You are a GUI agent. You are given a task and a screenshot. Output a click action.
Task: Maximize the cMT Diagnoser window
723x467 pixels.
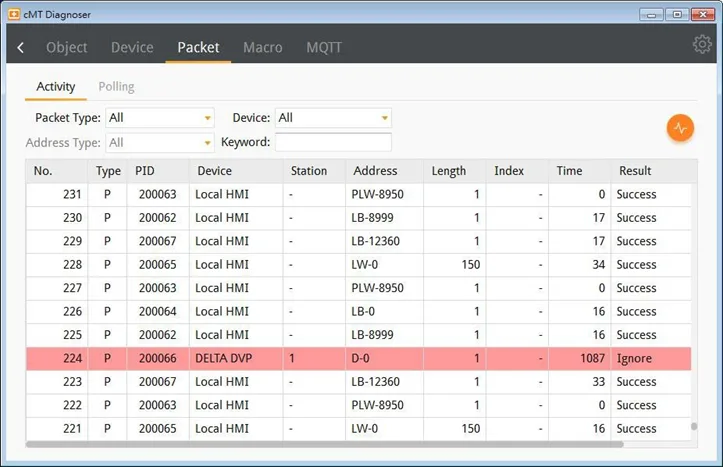click(x=677, y=14)
